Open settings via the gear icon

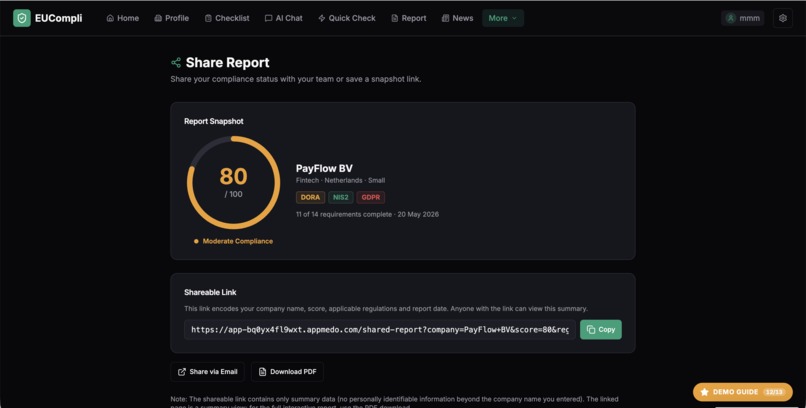coord(782,18)
